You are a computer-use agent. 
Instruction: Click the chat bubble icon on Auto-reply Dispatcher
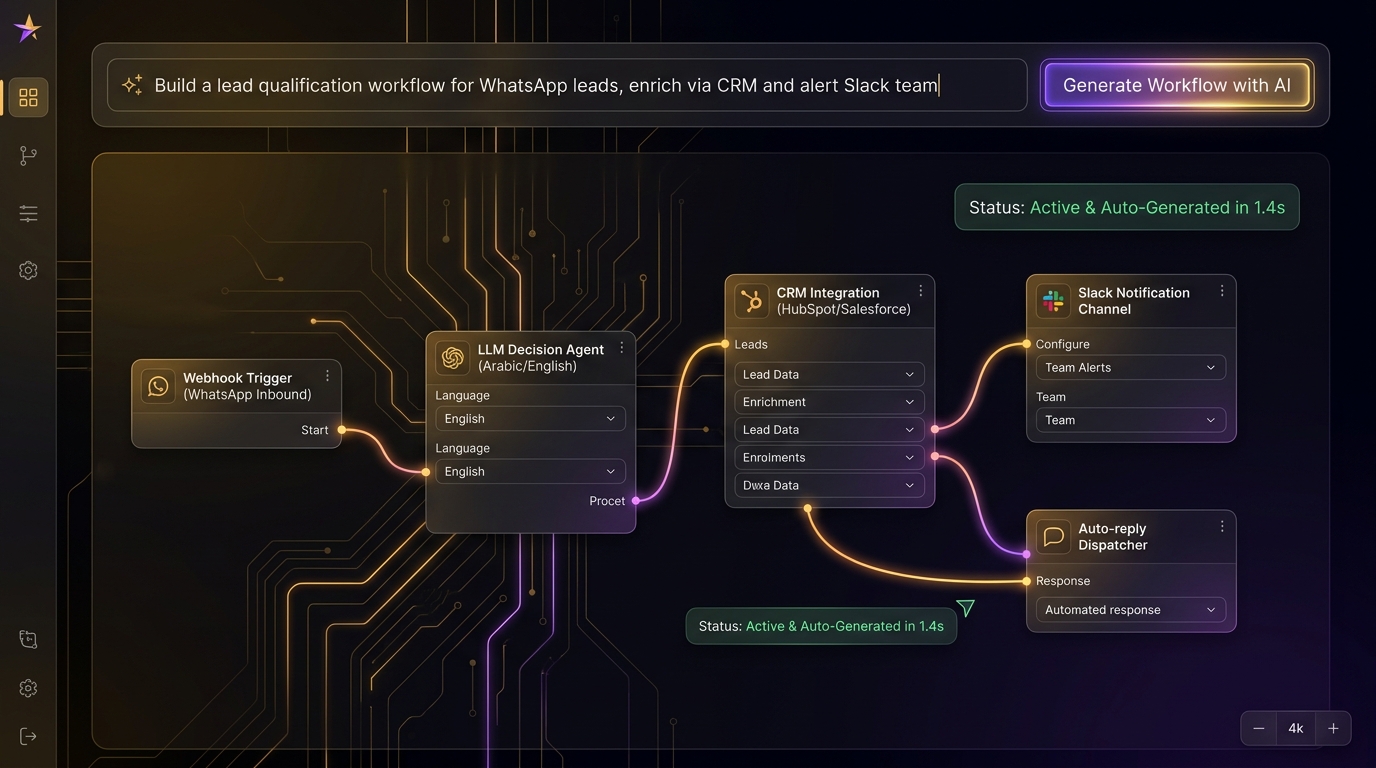(1053, 537)
